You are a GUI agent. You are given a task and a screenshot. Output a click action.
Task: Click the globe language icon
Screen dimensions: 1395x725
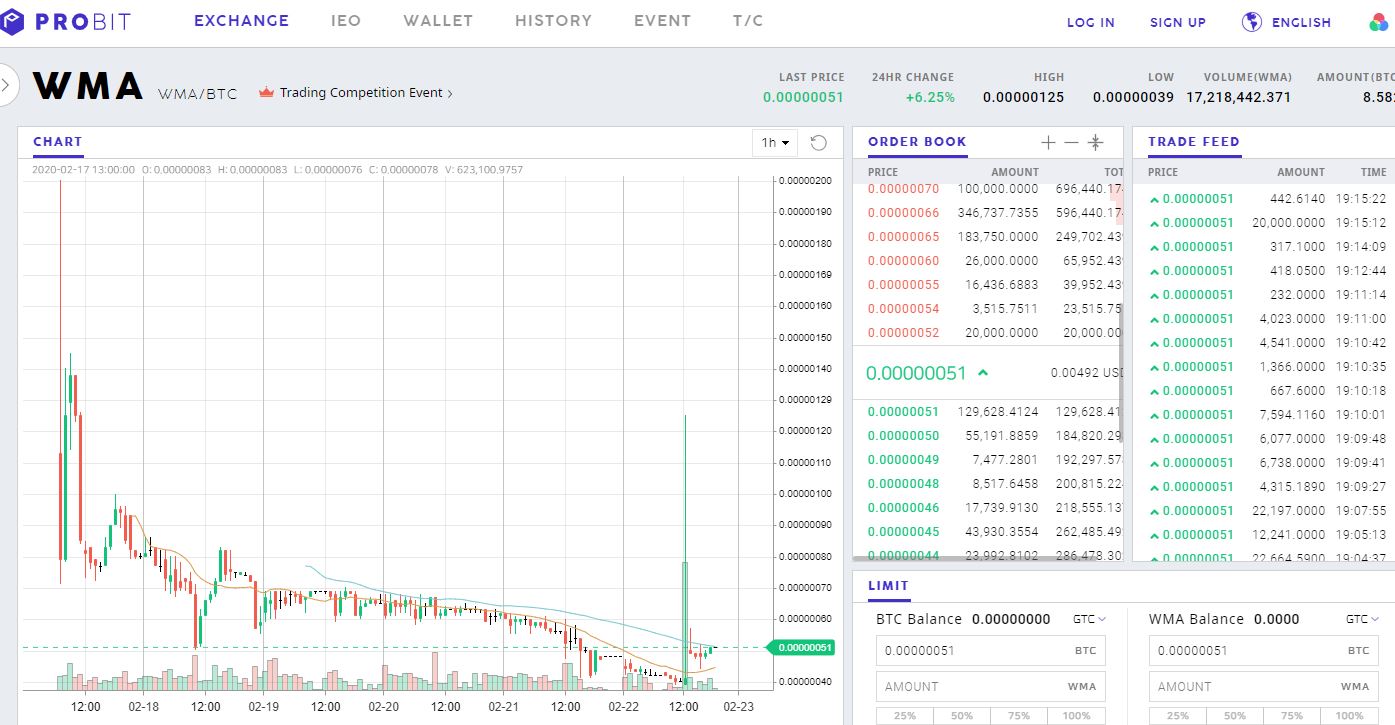[x=1252, y=21]
